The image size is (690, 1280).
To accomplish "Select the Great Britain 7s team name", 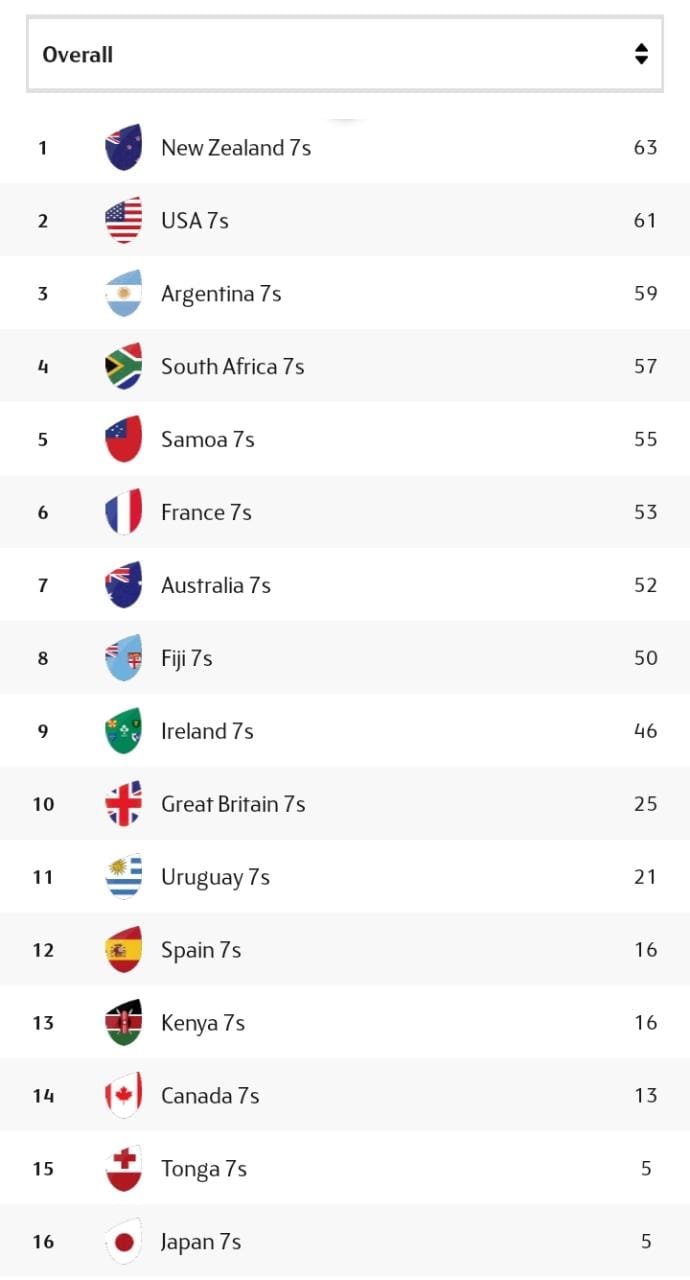I will 233,804.
